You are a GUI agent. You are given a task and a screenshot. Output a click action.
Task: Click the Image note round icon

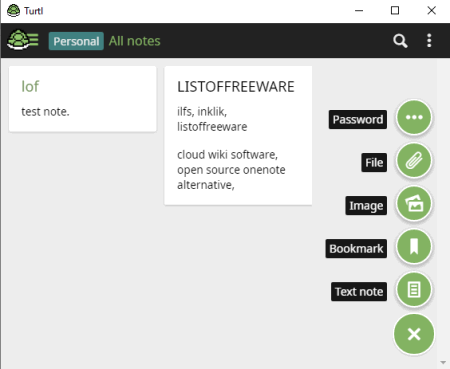pos(414,203)
